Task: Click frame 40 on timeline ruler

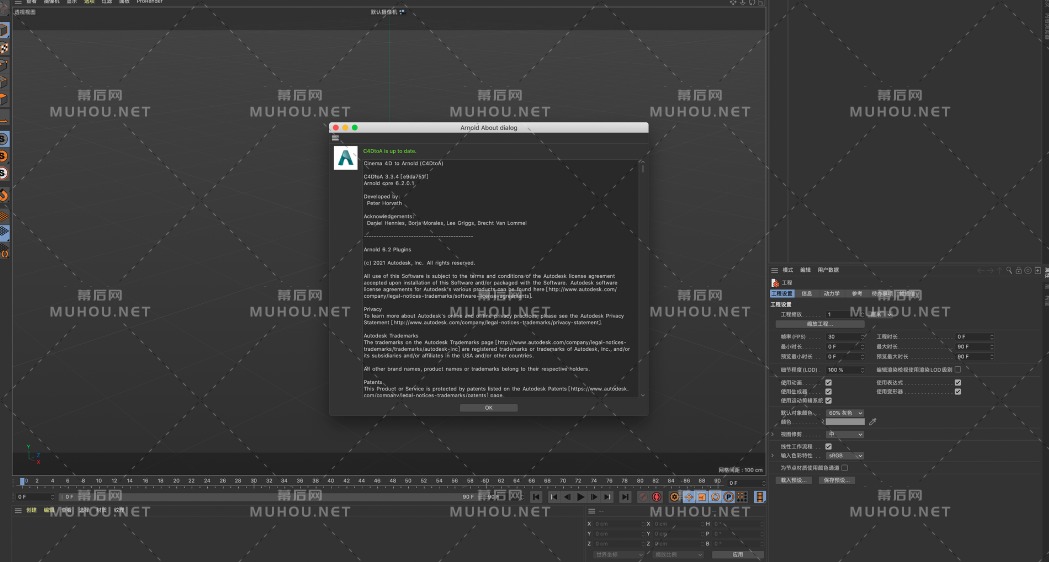Action: (x=331, y=481)
